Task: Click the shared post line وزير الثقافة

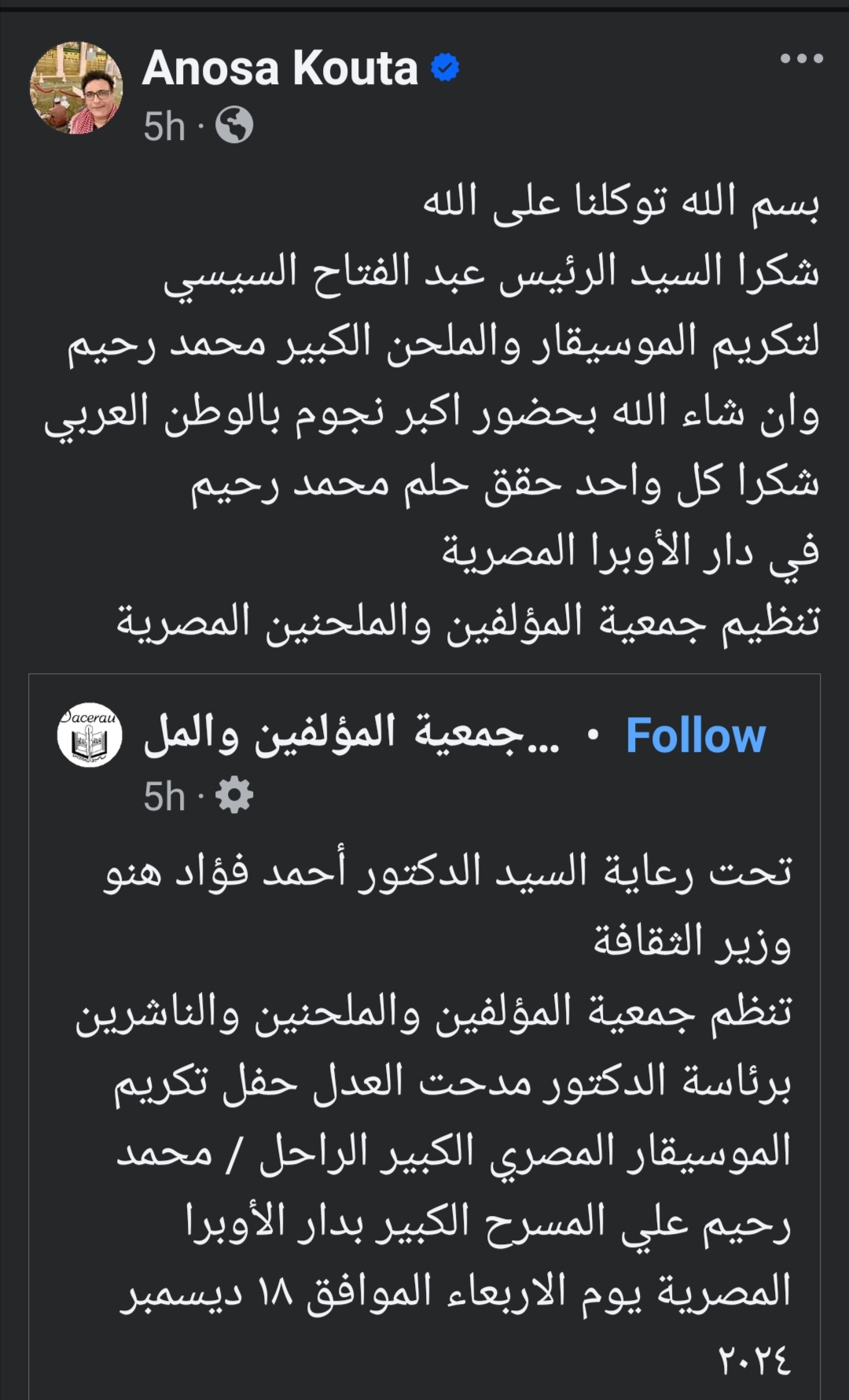Action: pos(692,941)
